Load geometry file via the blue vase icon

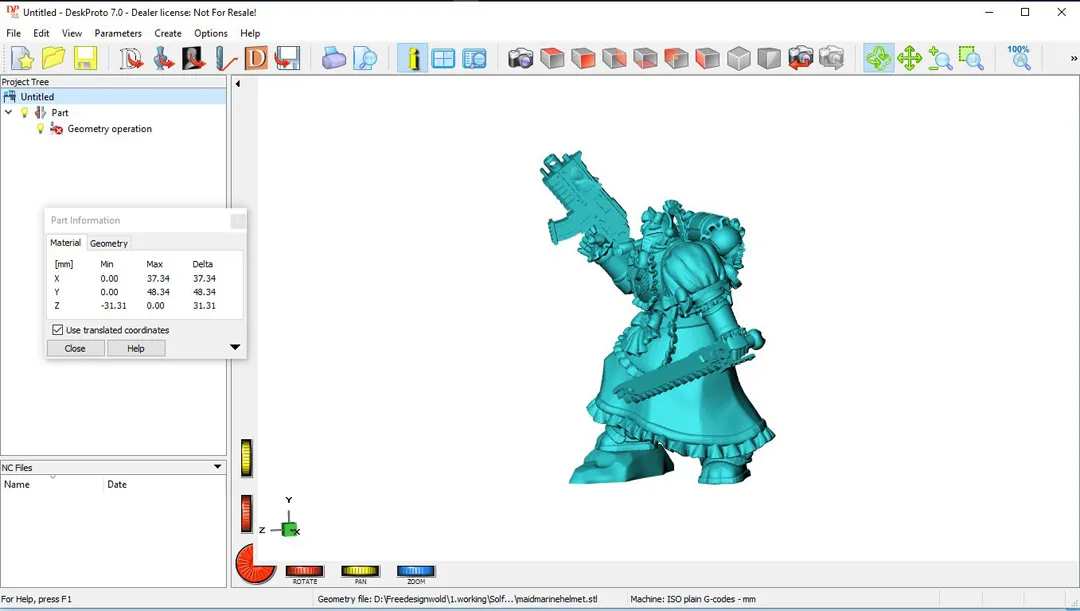(x=163, y=58)
